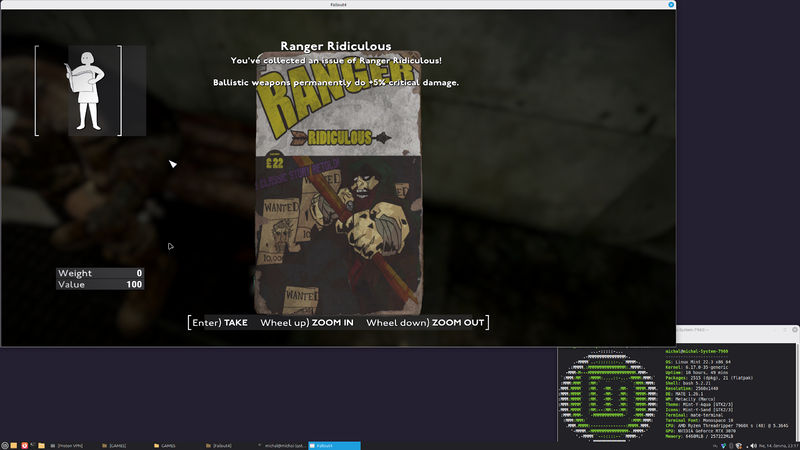Click the 'You've collected an issue' message
Viewport: 800px width, 450px height.
click(336, 60)
